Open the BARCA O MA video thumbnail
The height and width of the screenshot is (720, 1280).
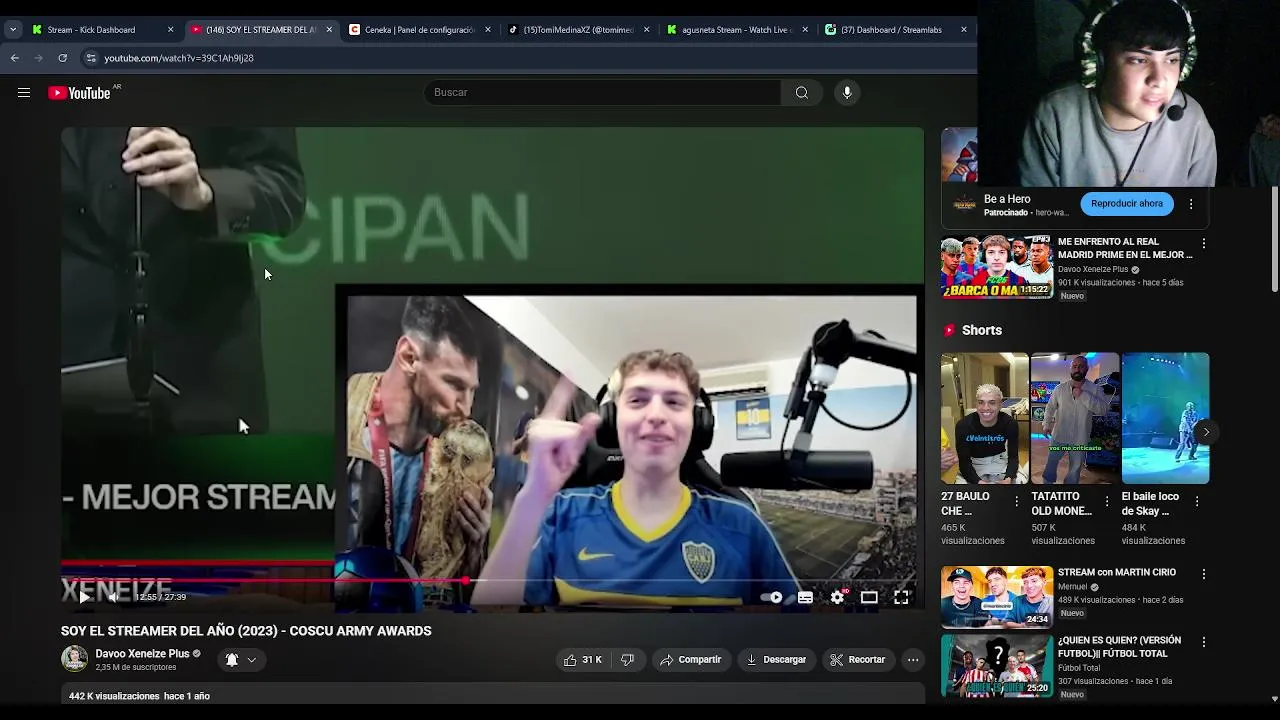pos(996,267)
